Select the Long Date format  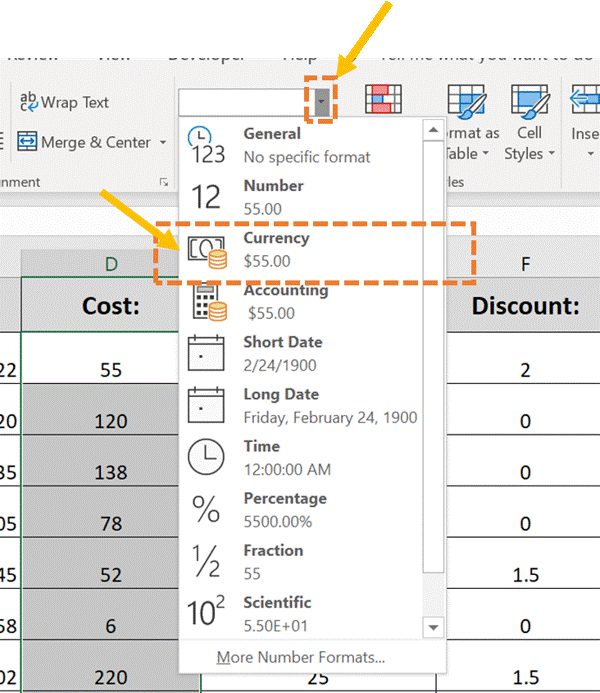point(300,406)
